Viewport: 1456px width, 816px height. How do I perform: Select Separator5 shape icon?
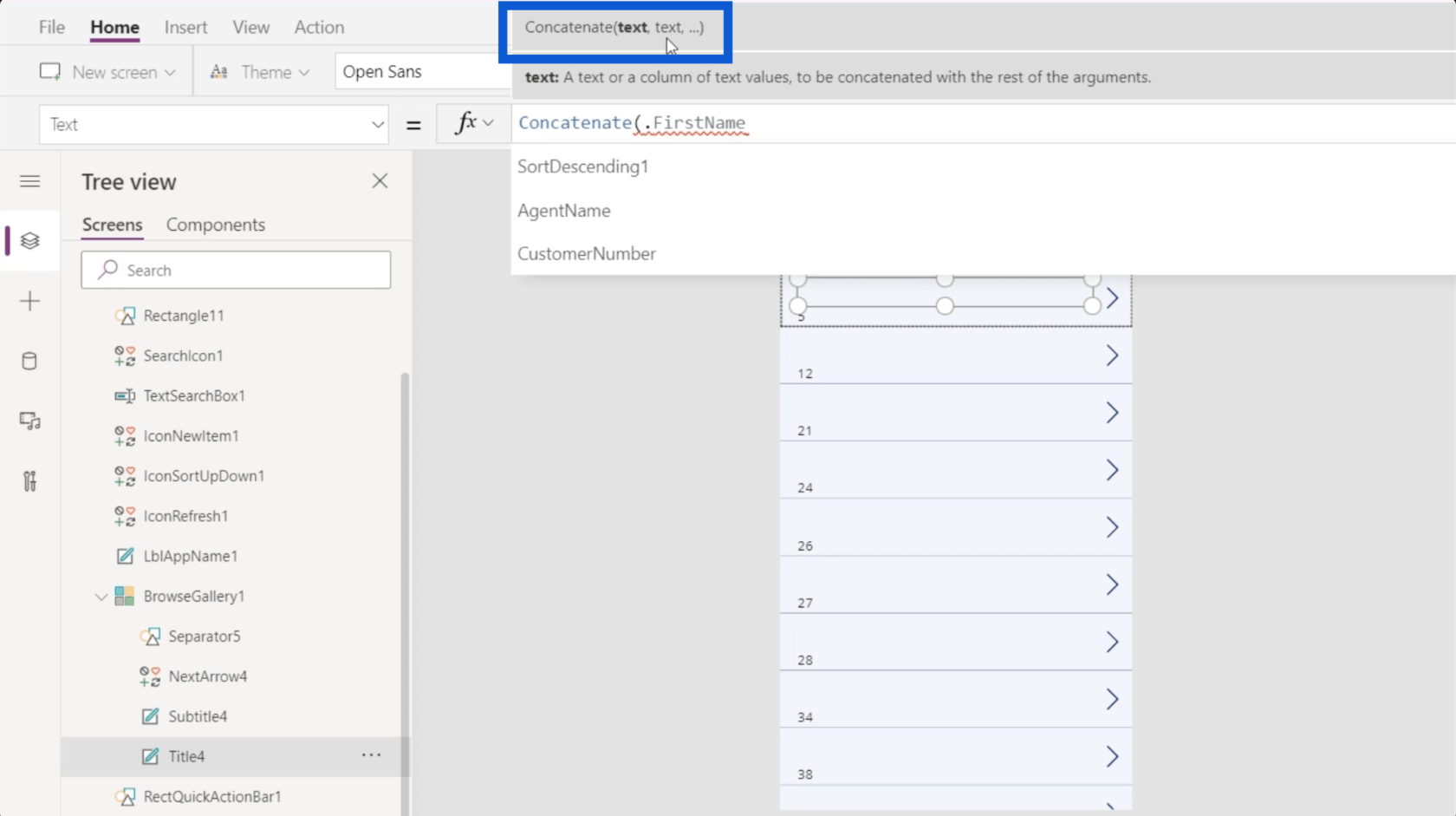(x=150, y=636)
